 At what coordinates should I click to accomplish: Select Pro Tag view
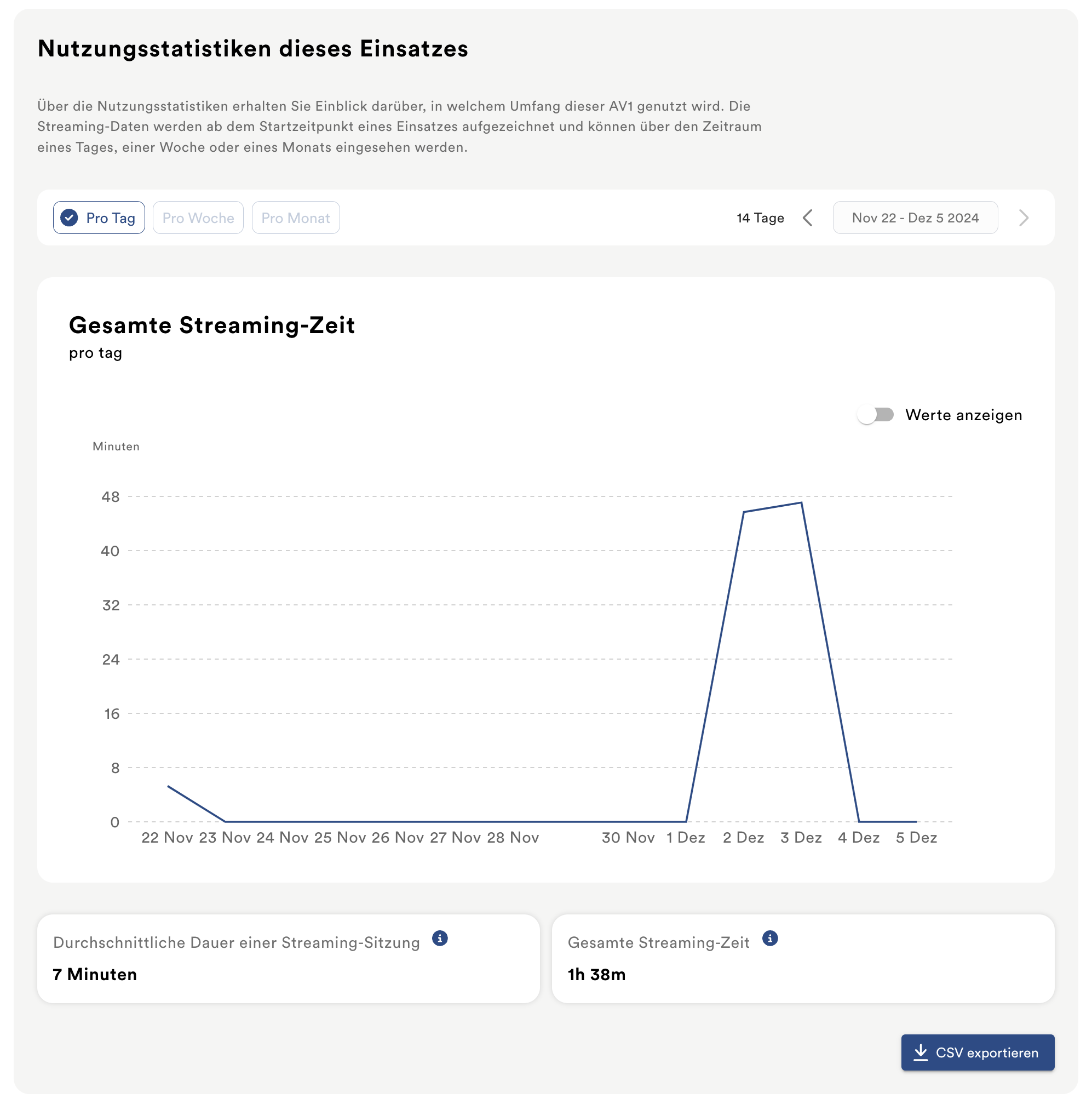99,218
